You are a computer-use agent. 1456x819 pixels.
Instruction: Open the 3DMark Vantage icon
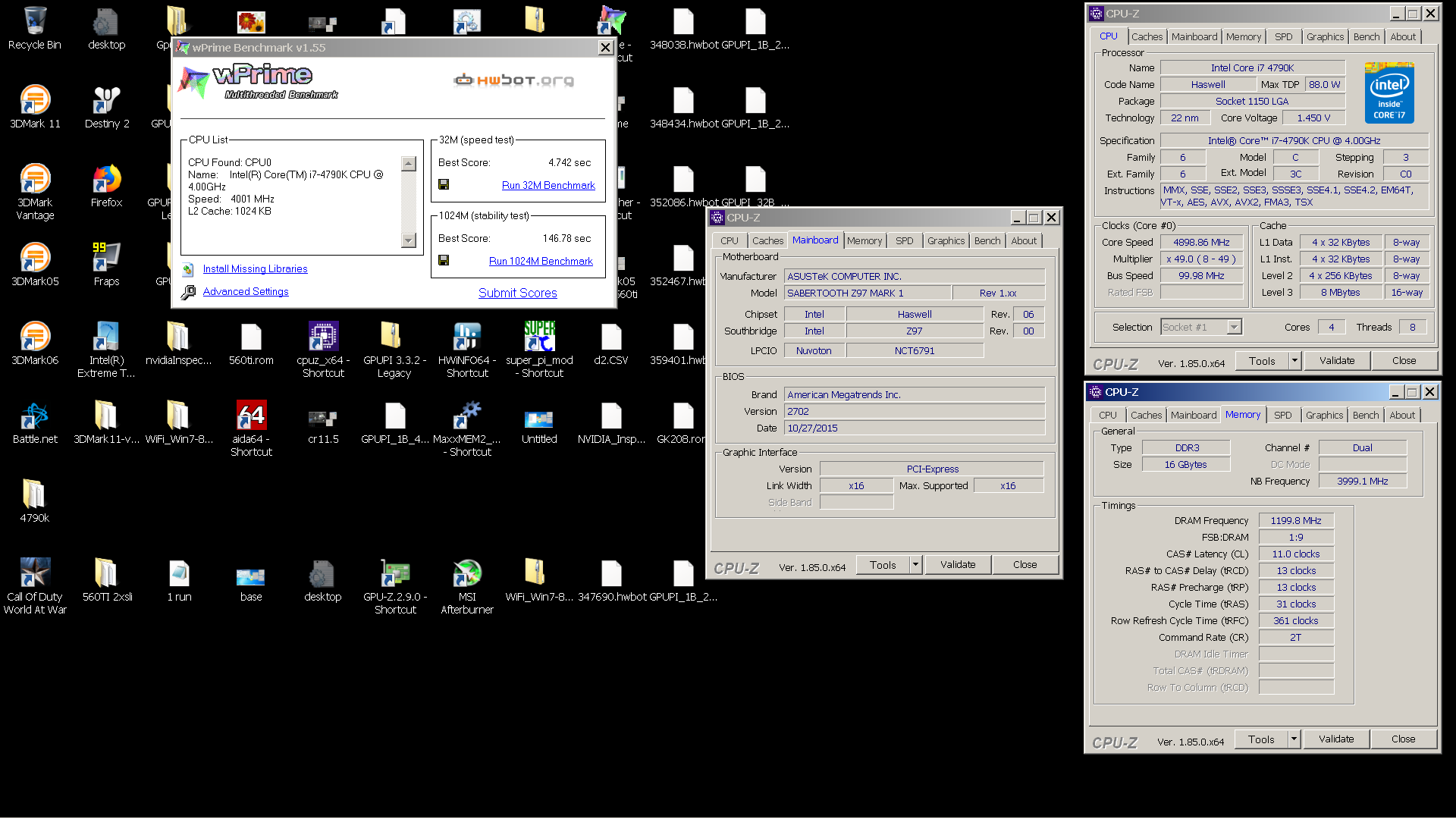(x=34, y=192)
